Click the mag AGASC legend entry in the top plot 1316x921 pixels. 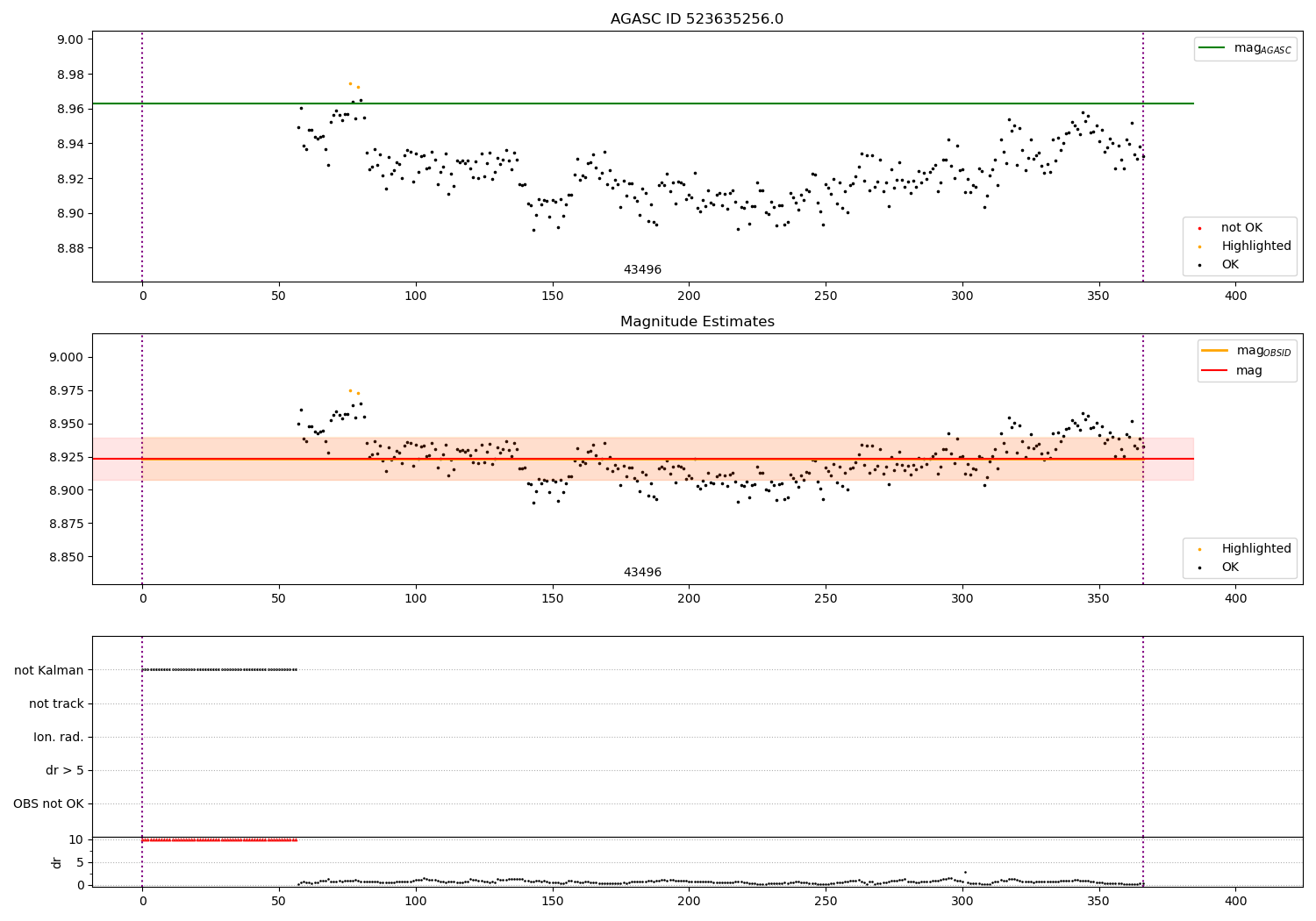pyautogui.click(x=1245, y=48)
